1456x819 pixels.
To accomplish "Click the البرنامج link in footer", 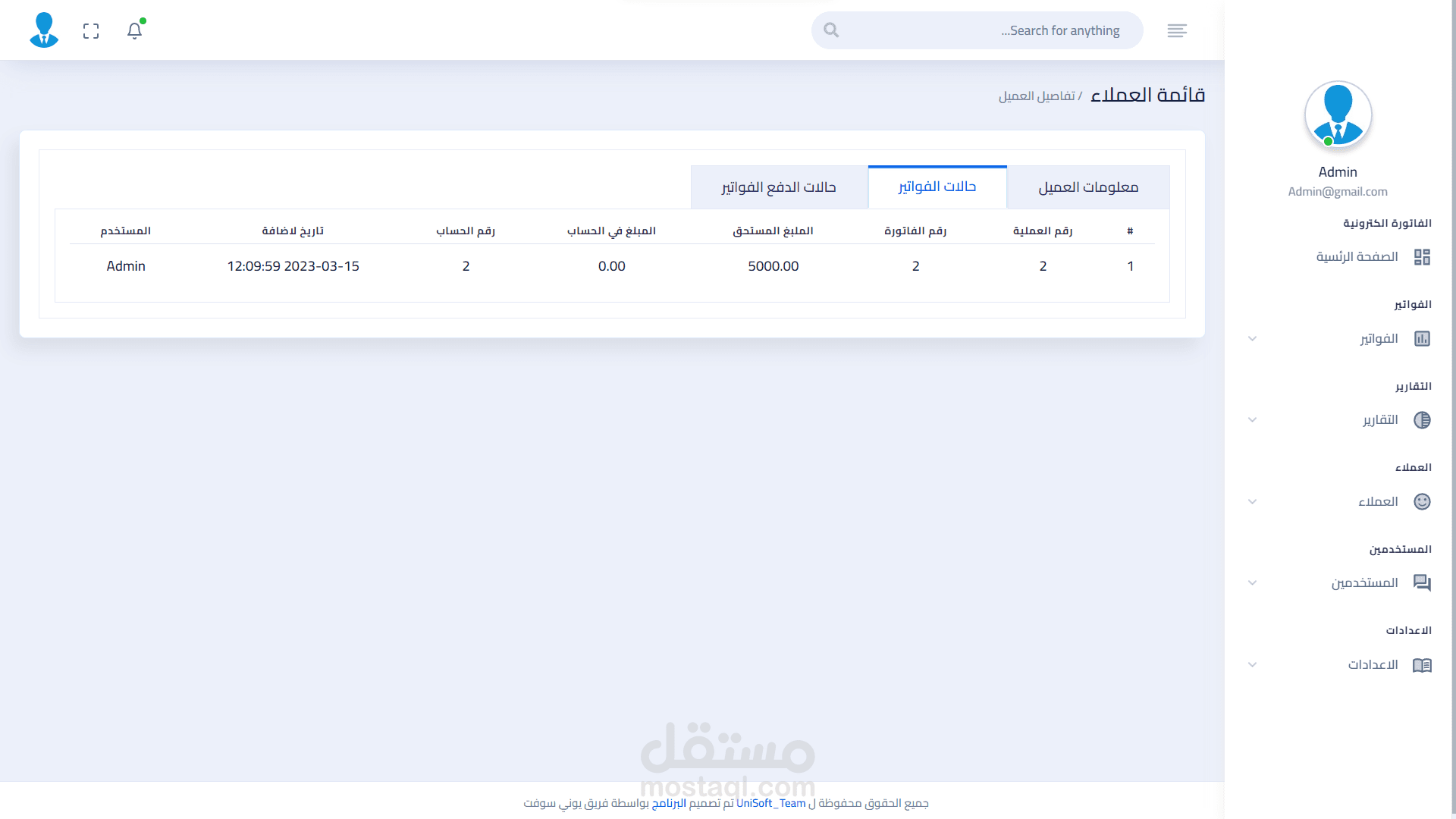I will (x=669, y=803).
